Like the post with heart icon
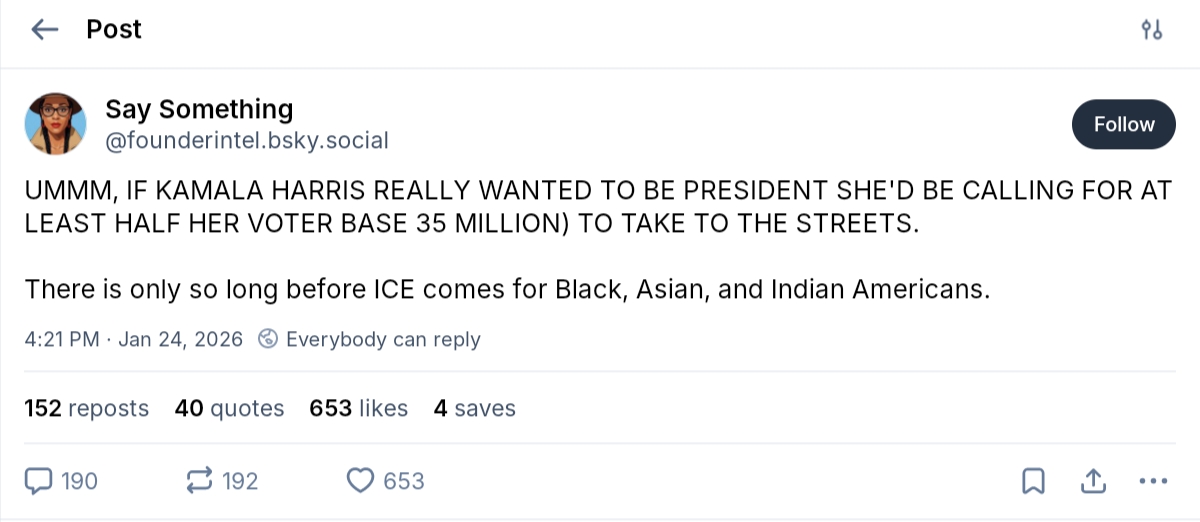This screenshot has height=522, width=1200. [359, 481]
